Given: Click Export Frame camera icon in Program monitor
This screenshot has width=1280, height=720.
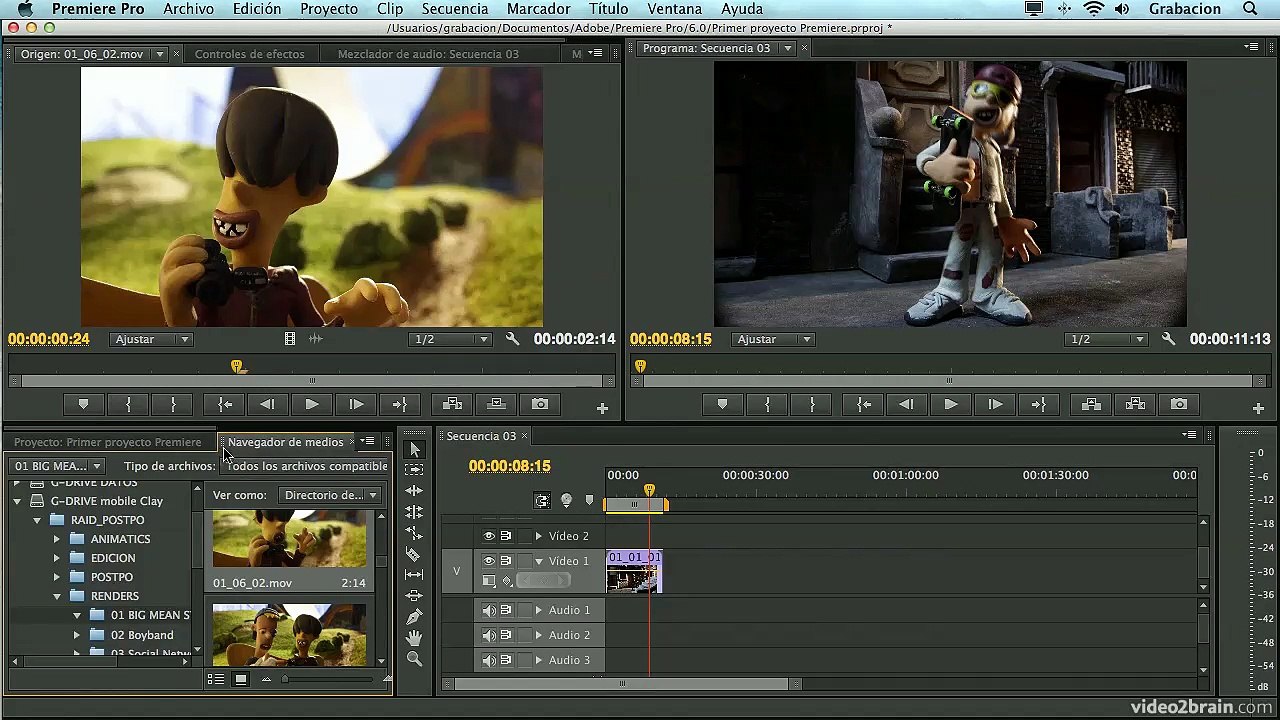Looking at the screenshot, I should [1179, 404].
